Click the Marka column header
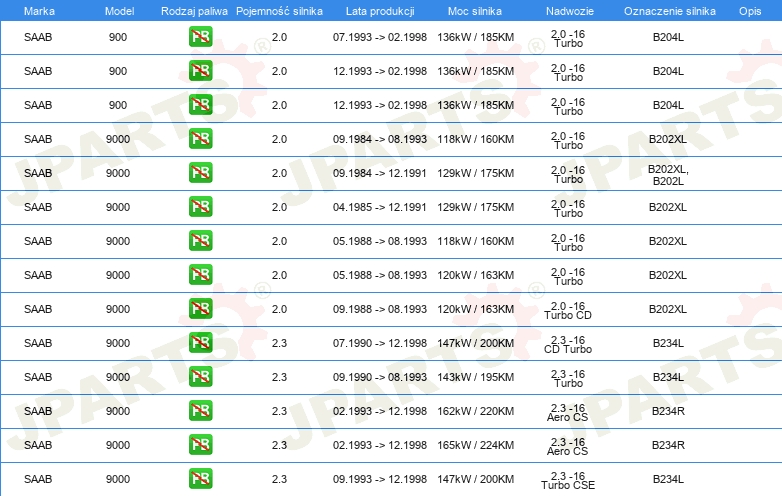This screenshot has height=496, width=782. pyautogui.click(x=39, y=11)
